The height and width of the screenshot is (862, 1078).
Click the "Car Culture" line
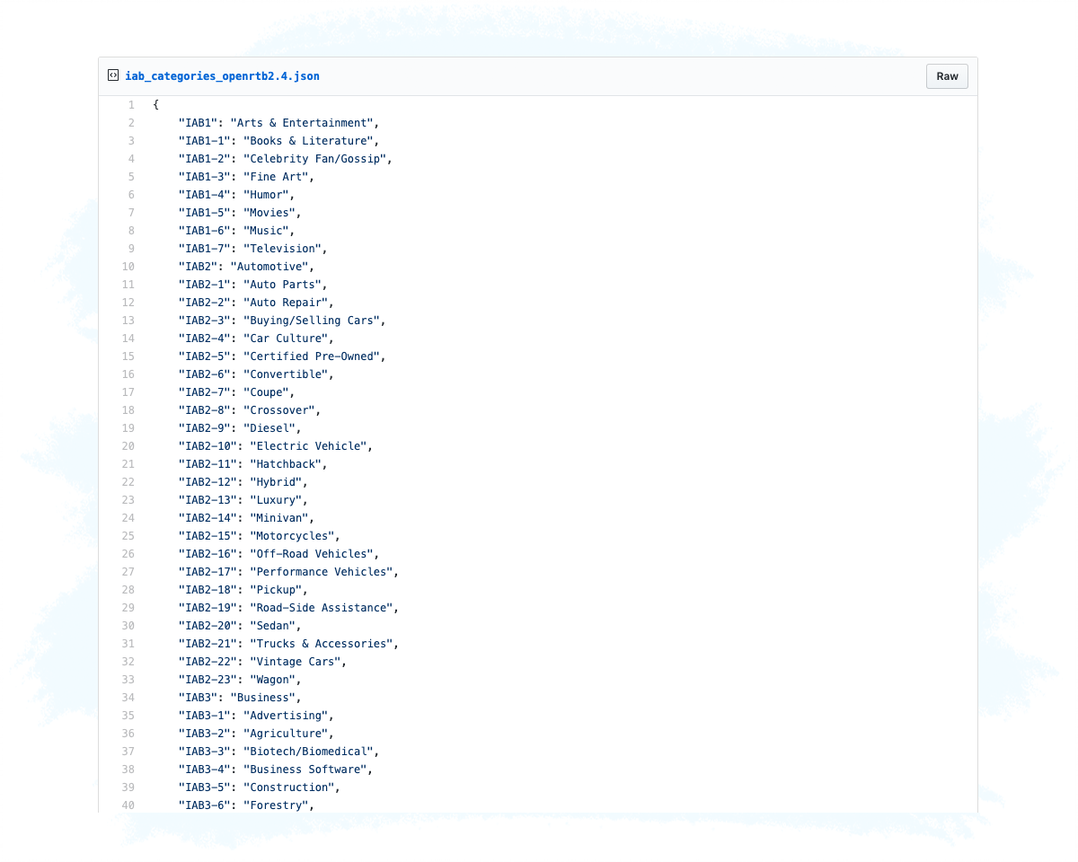click(x=256, y=339)
